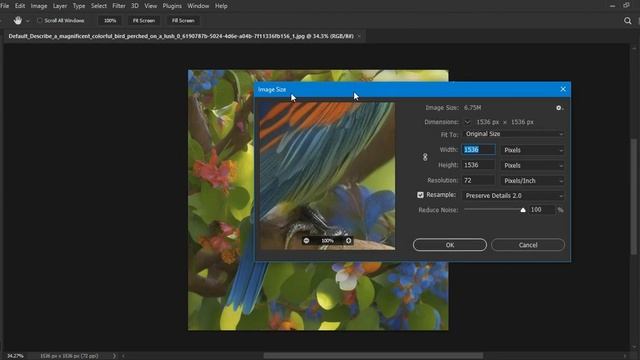This screenshot has height=360, width=640.
Task: Open the Width units Pixels dropdown
Action: pos(533,150)
